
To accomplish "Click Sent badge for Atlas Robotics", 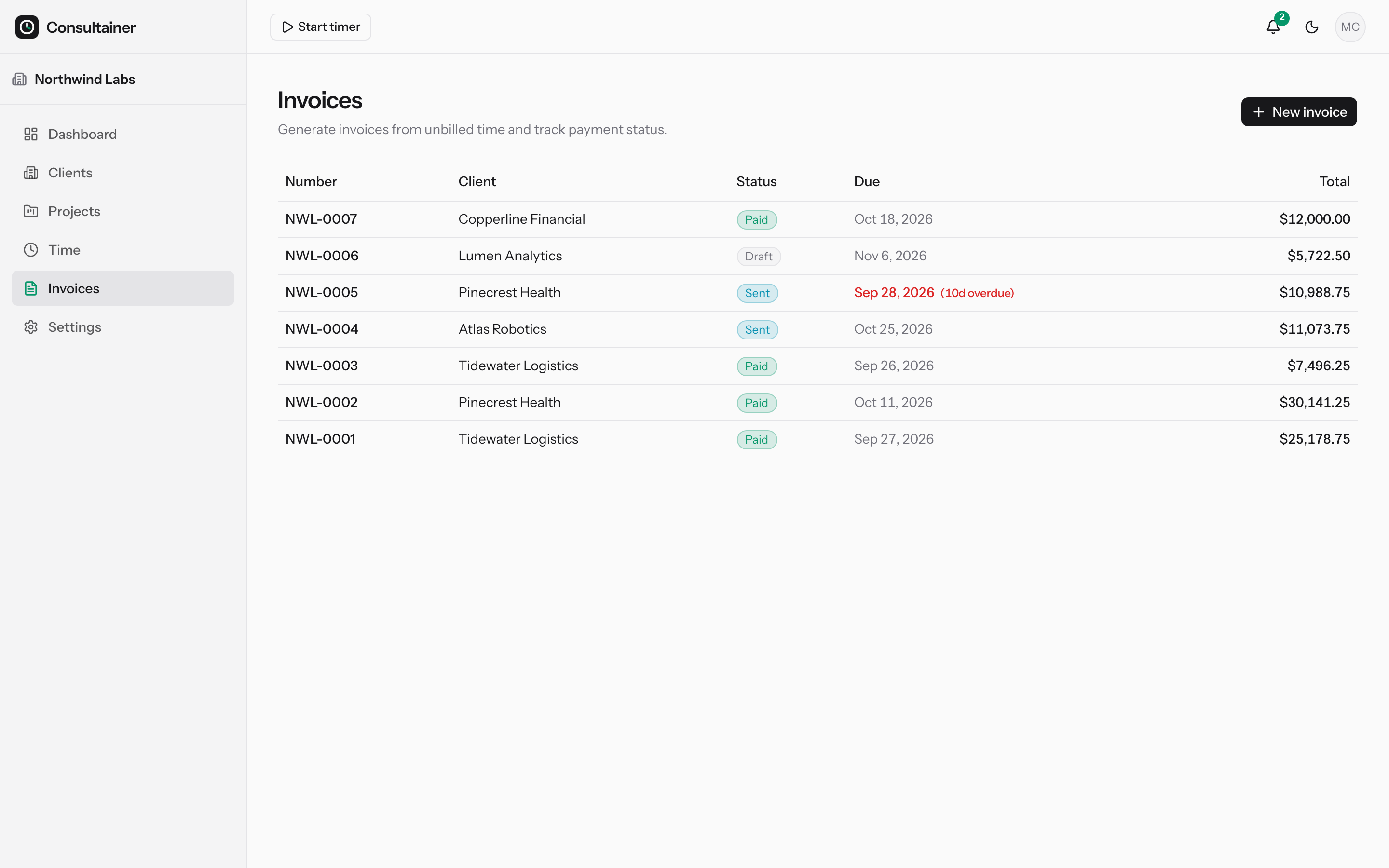I will click(757, 330).
